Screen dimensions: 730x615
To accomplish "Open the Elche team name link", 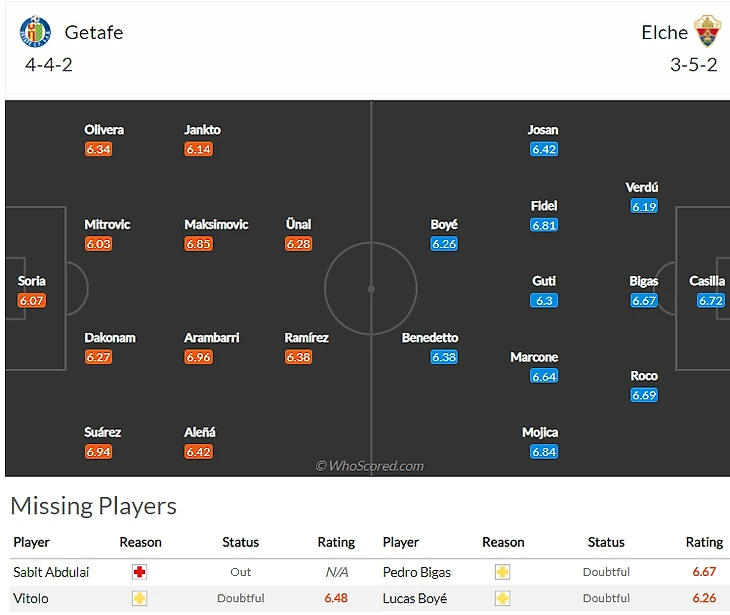I will (664, 32).
